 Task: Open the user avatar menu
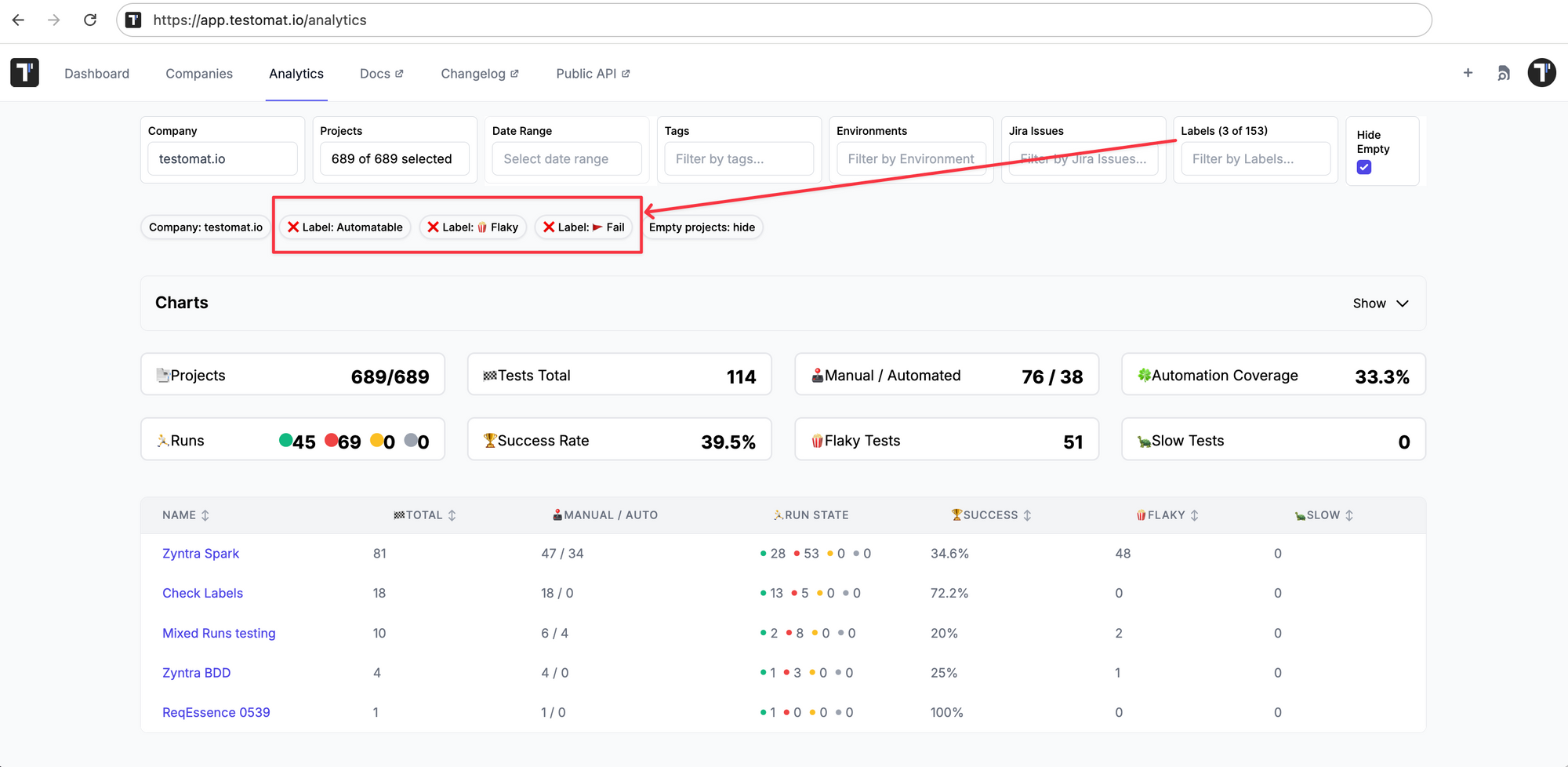[1541, 73]
